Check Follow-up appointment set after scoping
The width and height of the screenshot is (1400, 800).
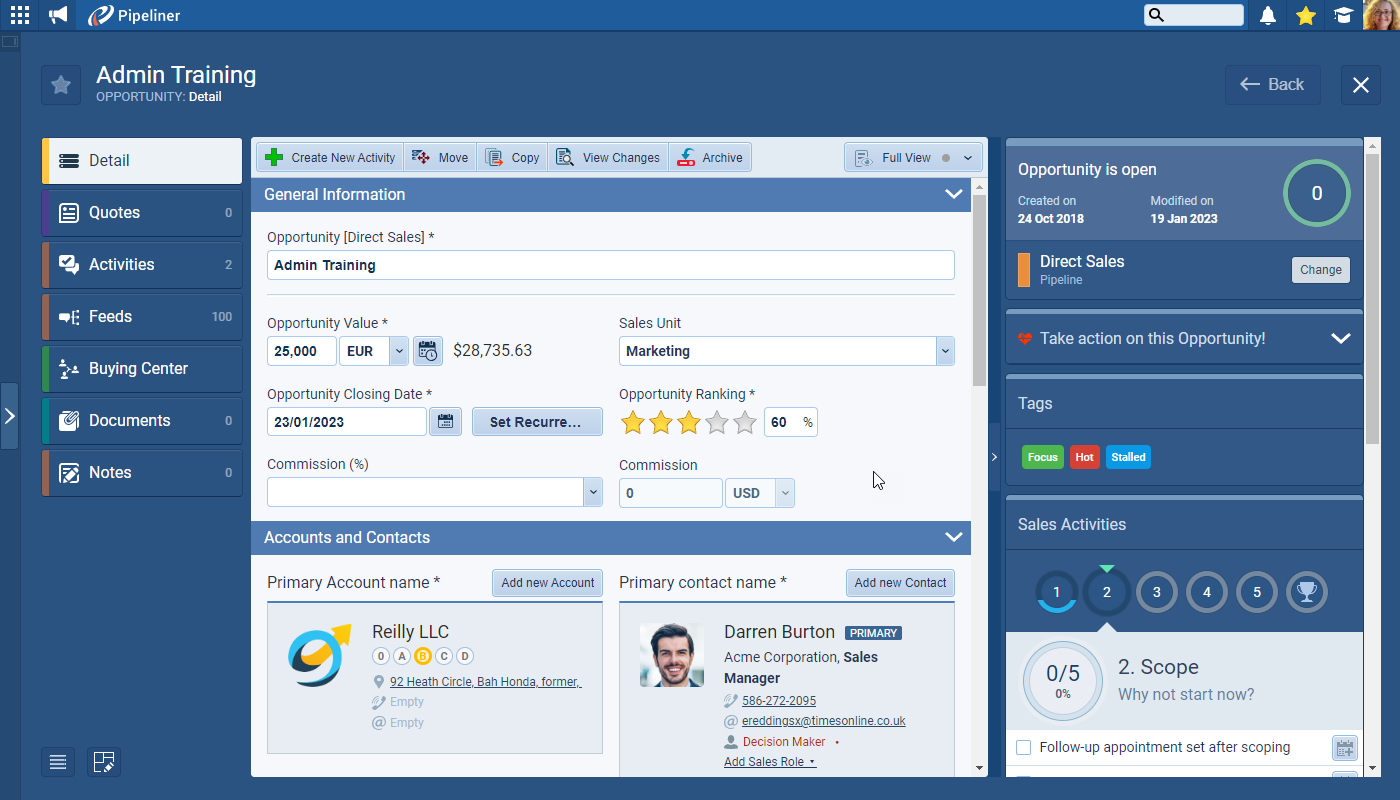tap(1024, 748)
